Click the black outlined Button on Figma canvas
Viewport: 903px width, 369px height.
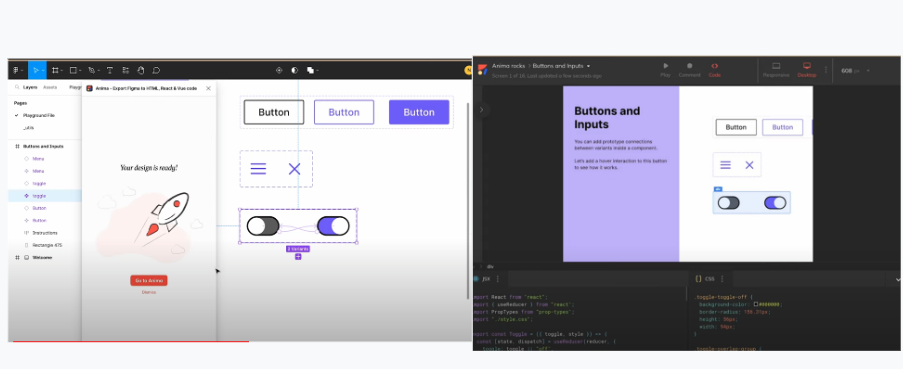(274, 112)
